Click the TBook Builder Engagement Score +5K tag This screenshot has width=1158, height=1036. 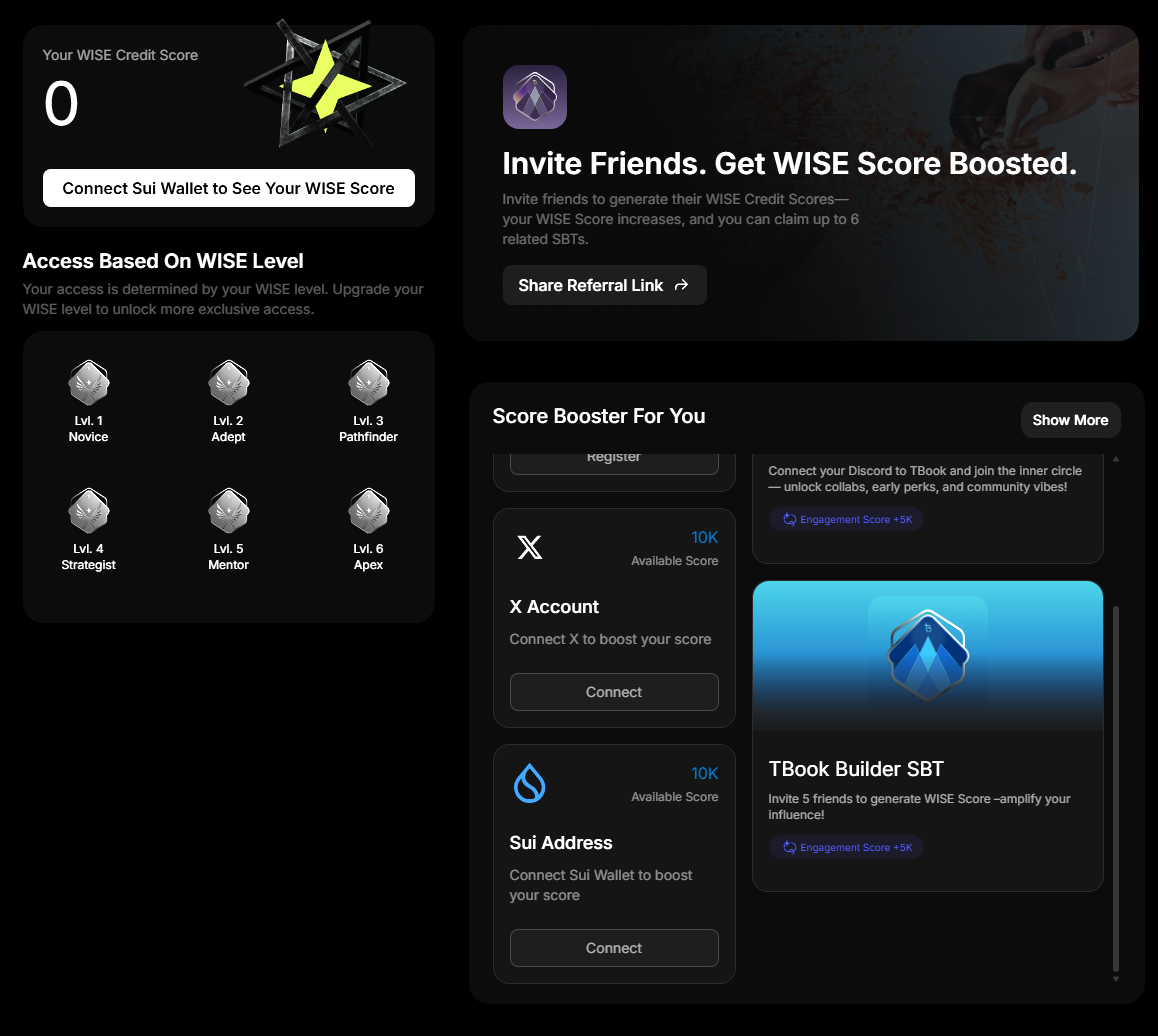(x=846, y=847)
